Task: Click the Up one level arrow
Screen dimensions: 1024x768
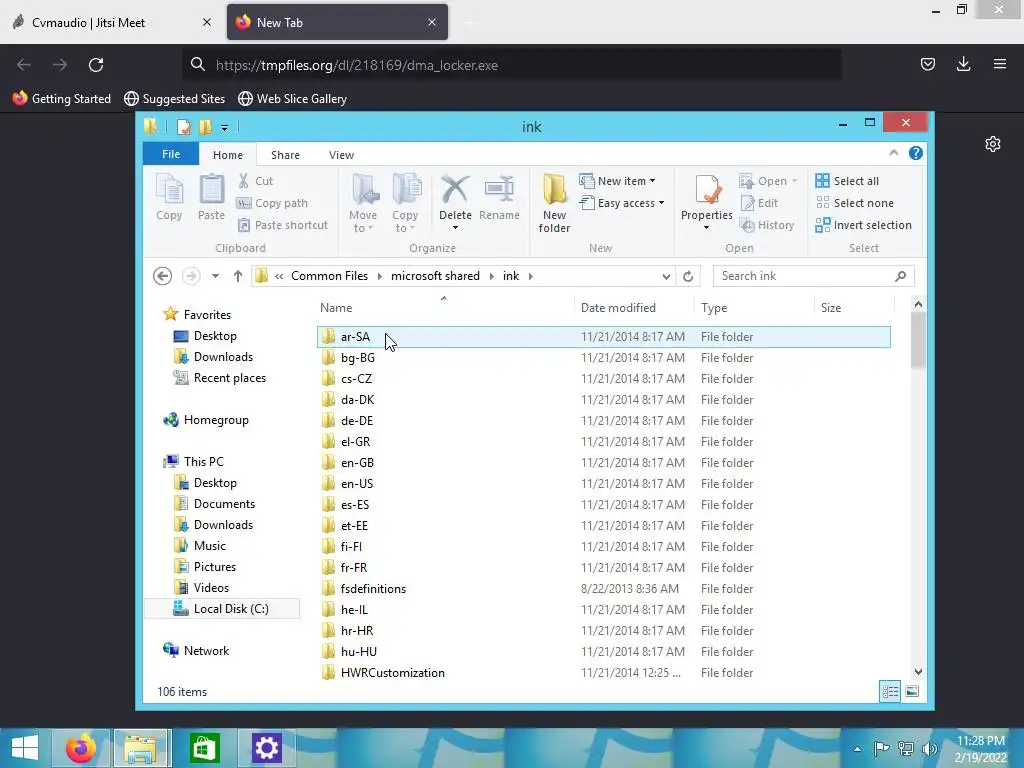Action: point(238,276)
